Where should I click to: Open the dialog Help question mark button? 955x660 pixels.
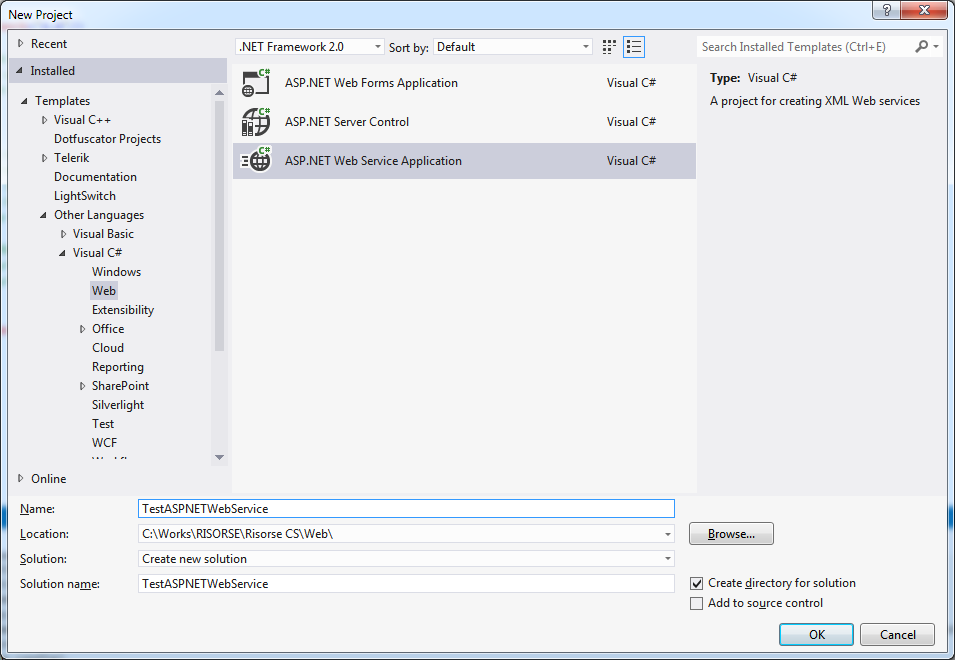pyautogui.click(x=886, y=10)
